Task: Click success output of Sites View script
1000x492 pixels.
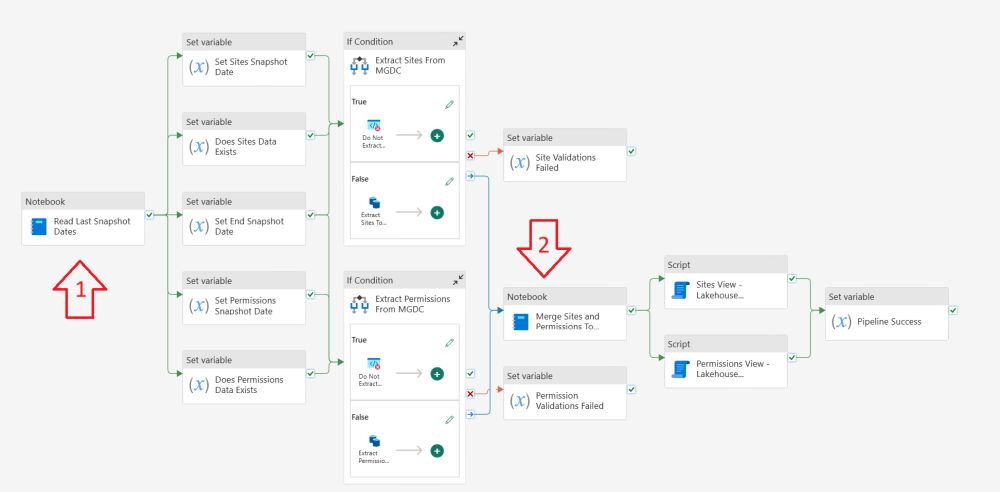Action: [x=791, y=279]
